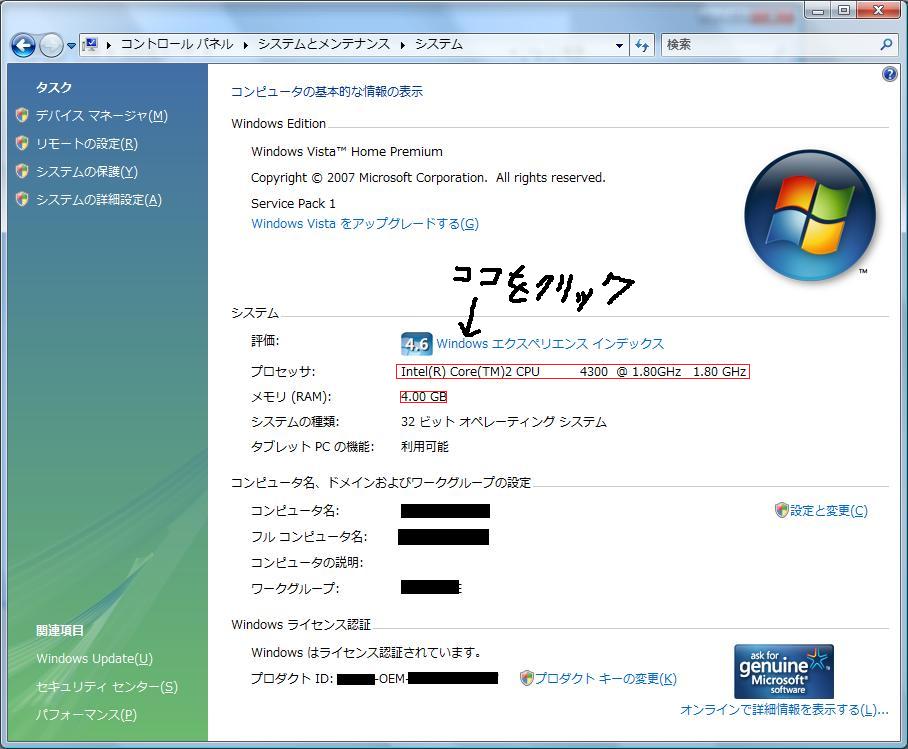Open the recent pages dropdown arrow

pos(71,45)
